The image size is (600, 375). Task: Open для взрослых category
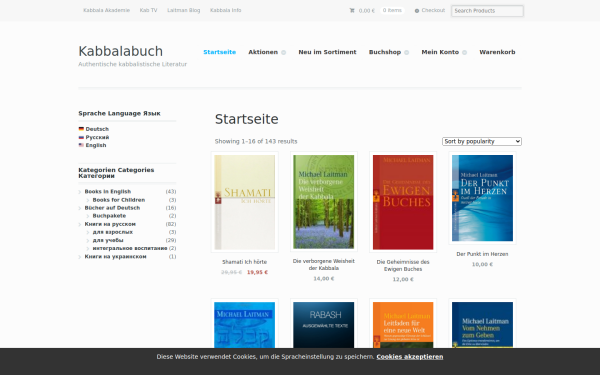coord(112,232)
